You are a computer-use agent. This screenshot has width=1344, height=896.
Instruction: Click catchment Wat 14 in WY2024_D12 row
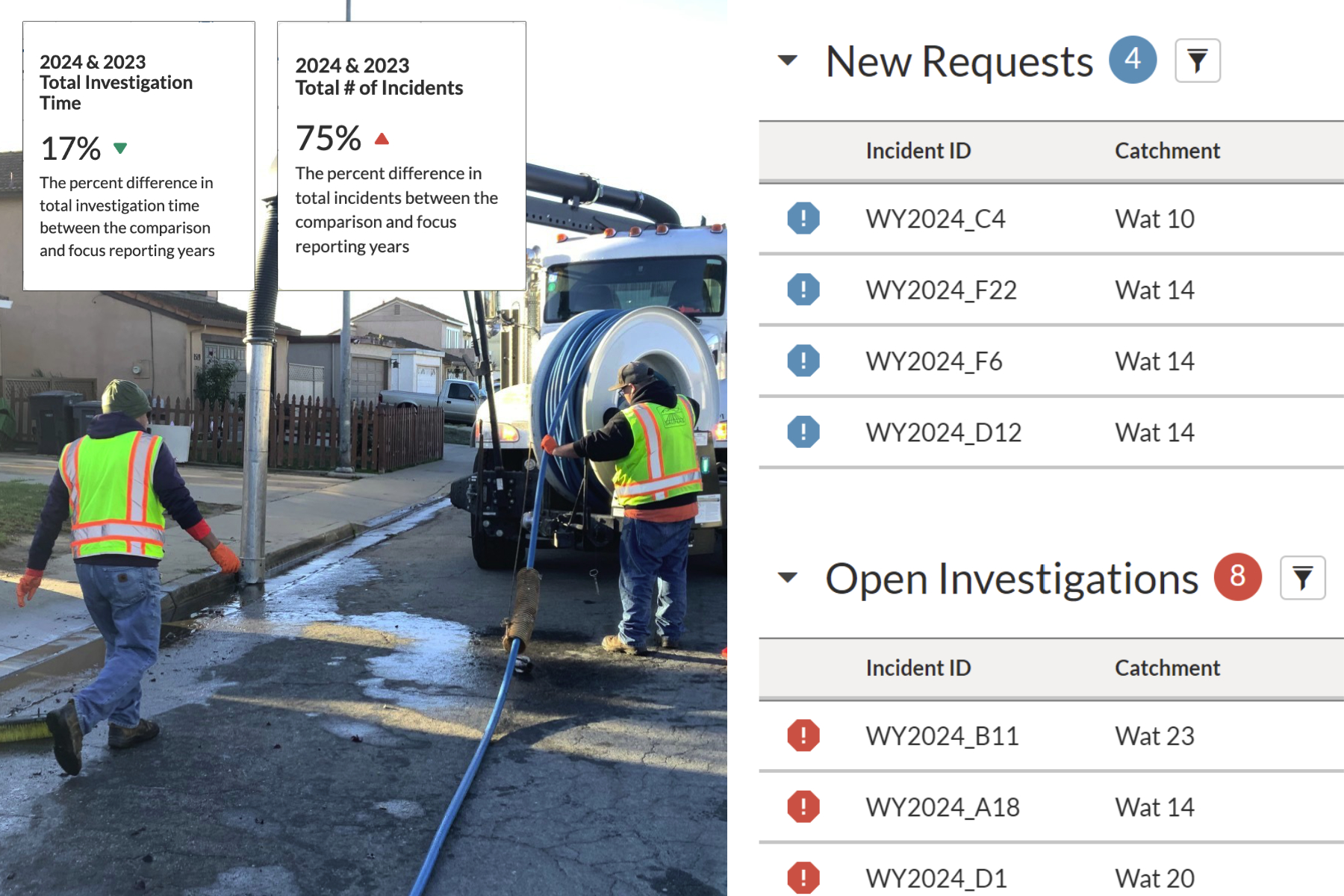tap(1154, 432)
